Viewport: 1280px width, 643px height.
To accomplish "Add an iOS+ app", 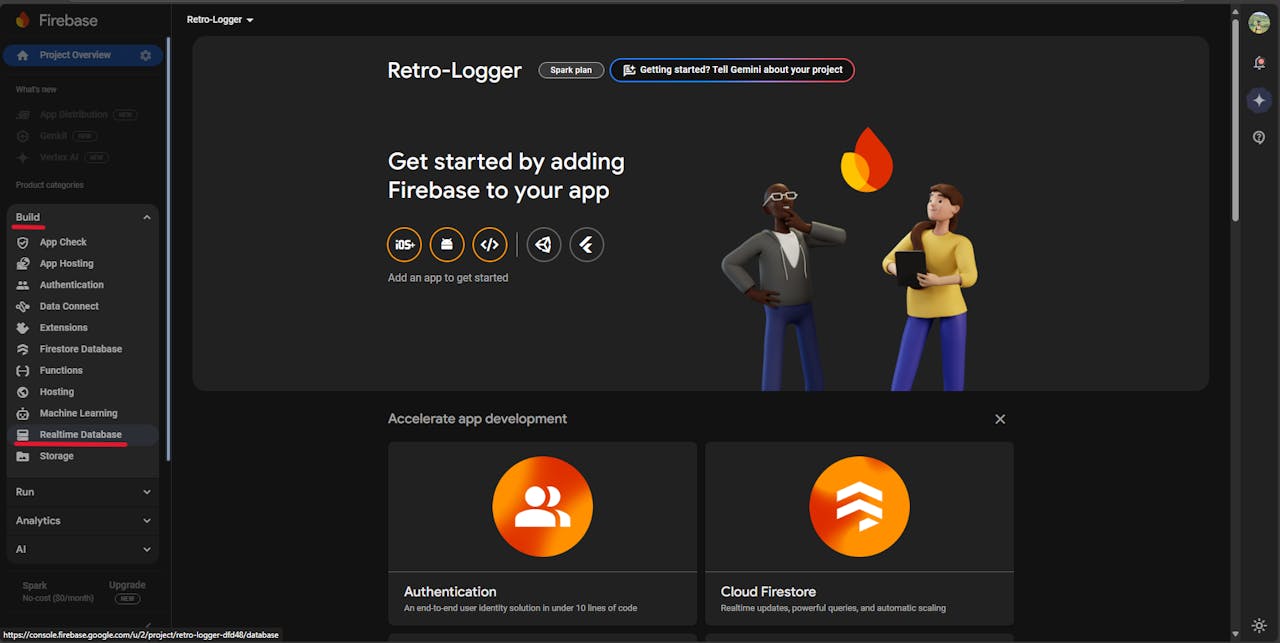I will [x=405, y=245].
